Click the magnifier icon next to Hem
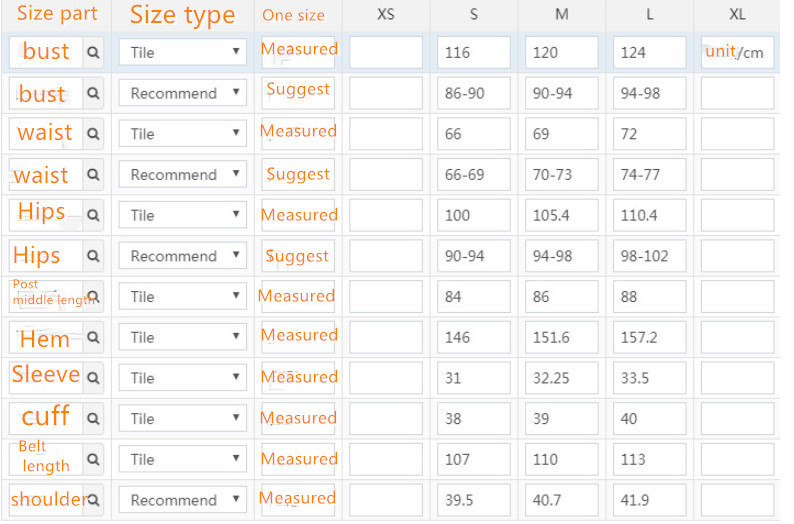 point(93,337)
